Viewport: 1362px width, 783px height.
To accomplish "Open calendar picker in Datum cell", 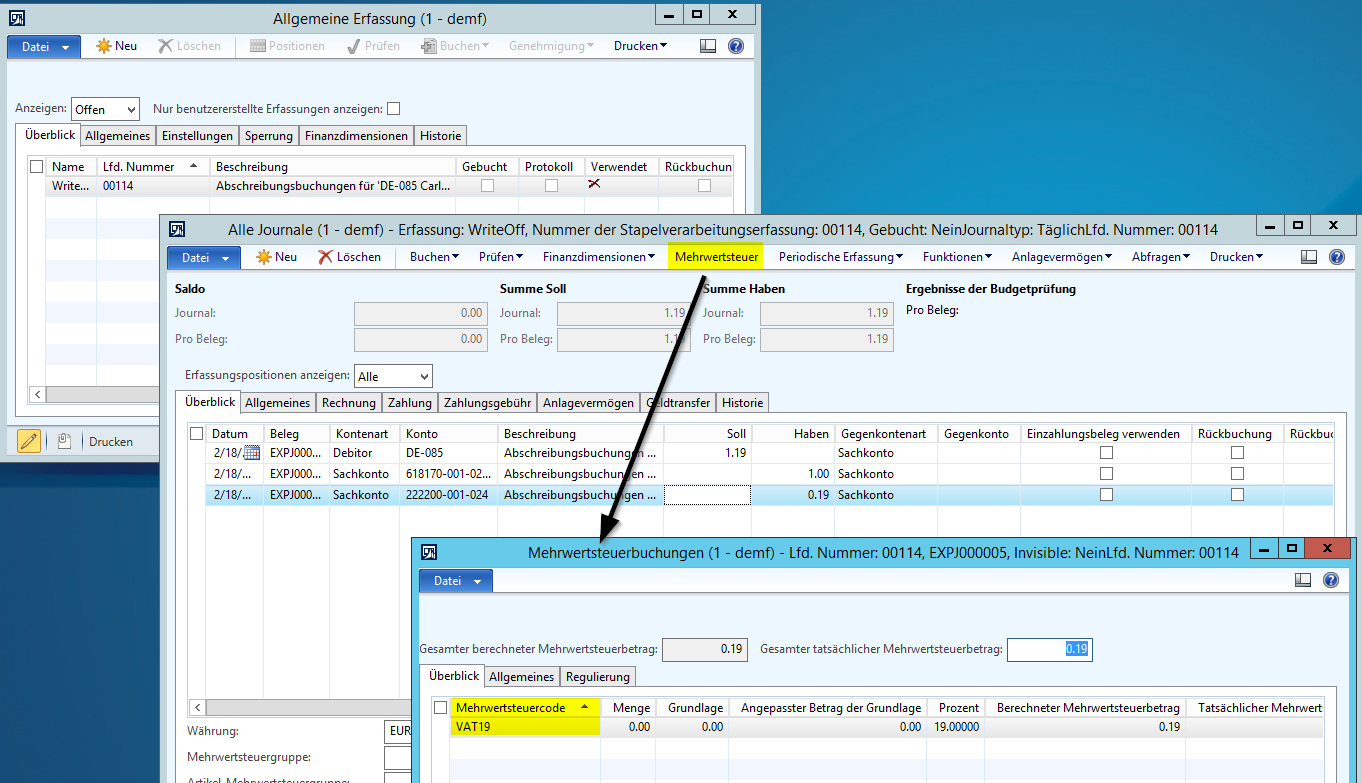I will (x=252, y=453).
